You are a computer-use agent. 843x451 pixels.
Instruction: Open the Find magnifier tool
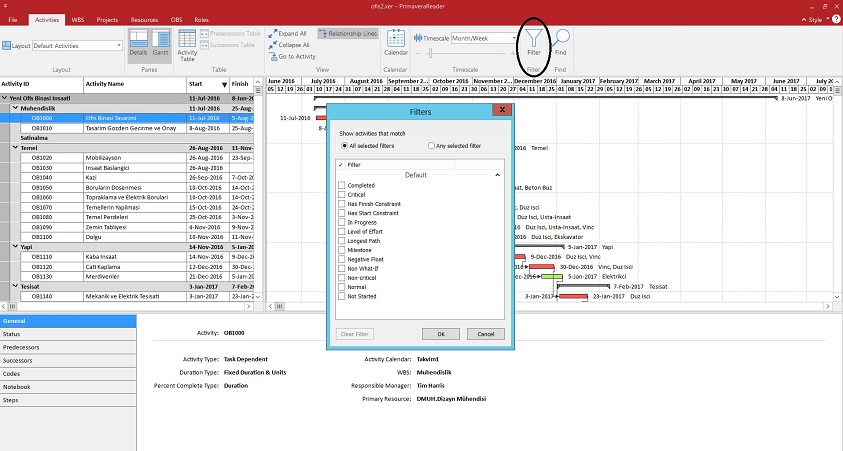tap(561, 40)
